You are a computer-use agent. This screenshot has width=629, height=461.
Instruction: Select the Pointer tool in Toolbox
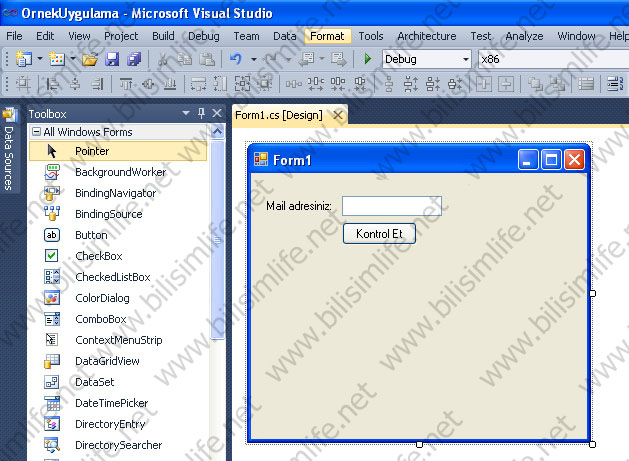(118, 151)
